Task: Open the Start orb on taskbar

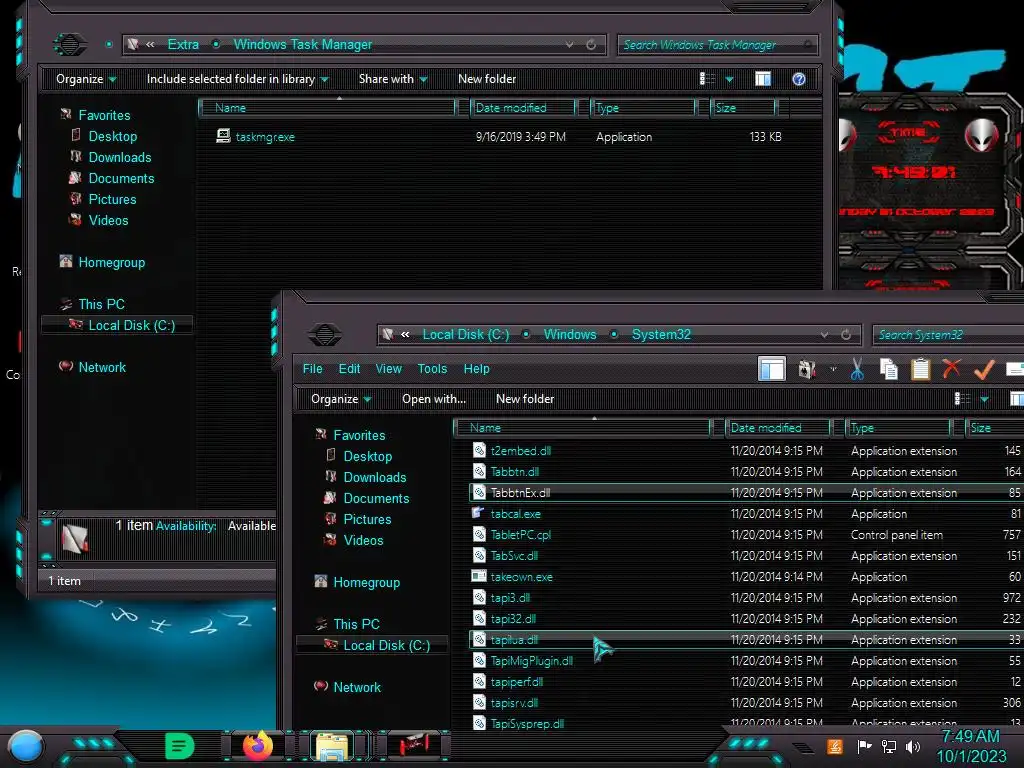Action: 26,746
